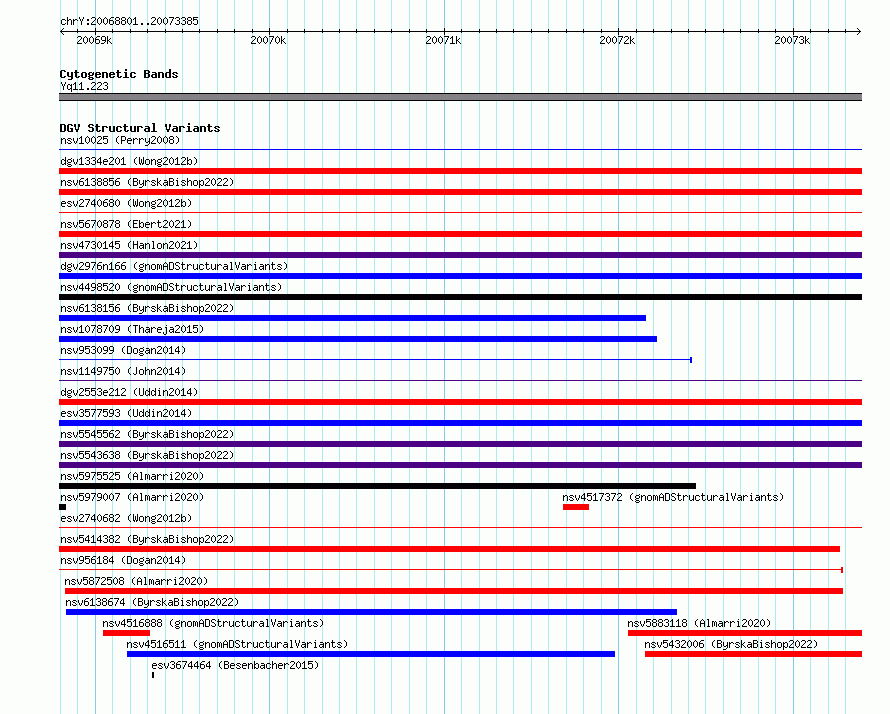Select nsv4517372 (gnomADStructuralVariants) label
The height and width of the screenshot is (714, 890).
(x=673, y=497)
